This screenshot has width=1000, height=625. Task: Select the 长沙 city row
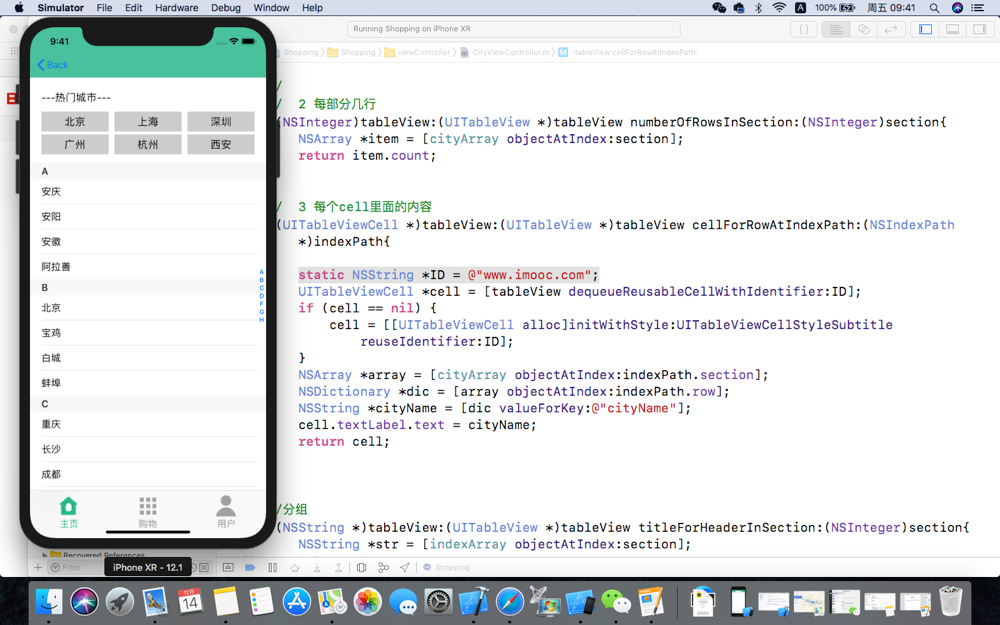click(x=148, y=449)
